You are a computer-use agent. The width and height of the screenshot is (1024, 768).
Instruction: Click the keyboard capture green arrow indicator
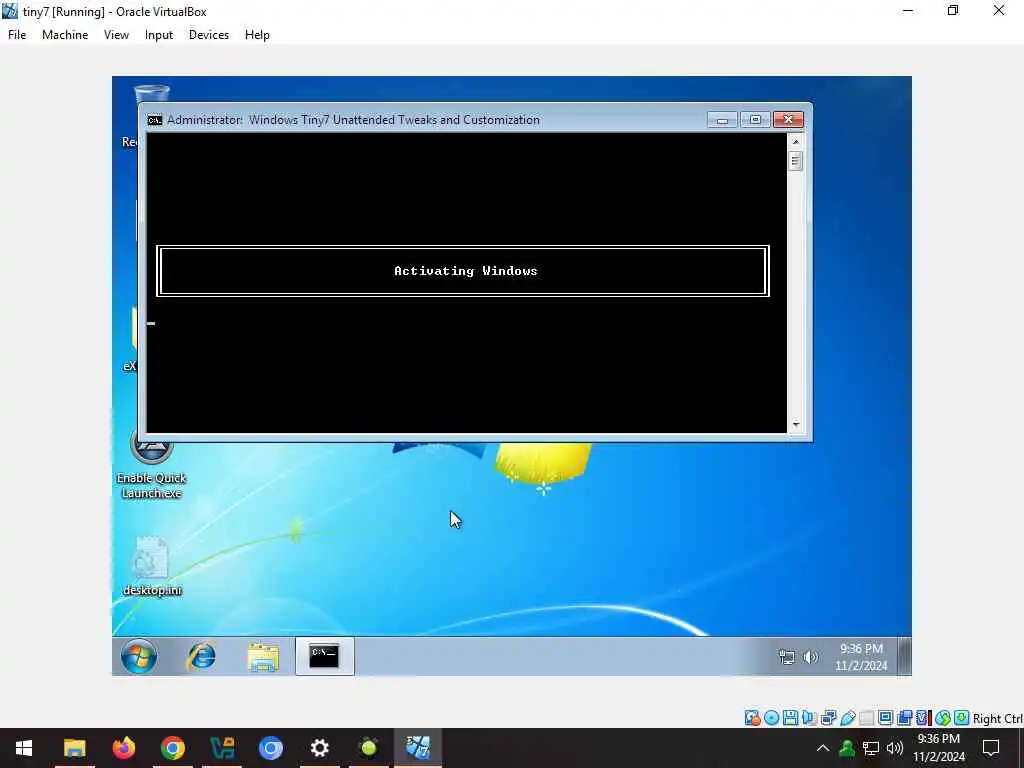coord(961,718)
